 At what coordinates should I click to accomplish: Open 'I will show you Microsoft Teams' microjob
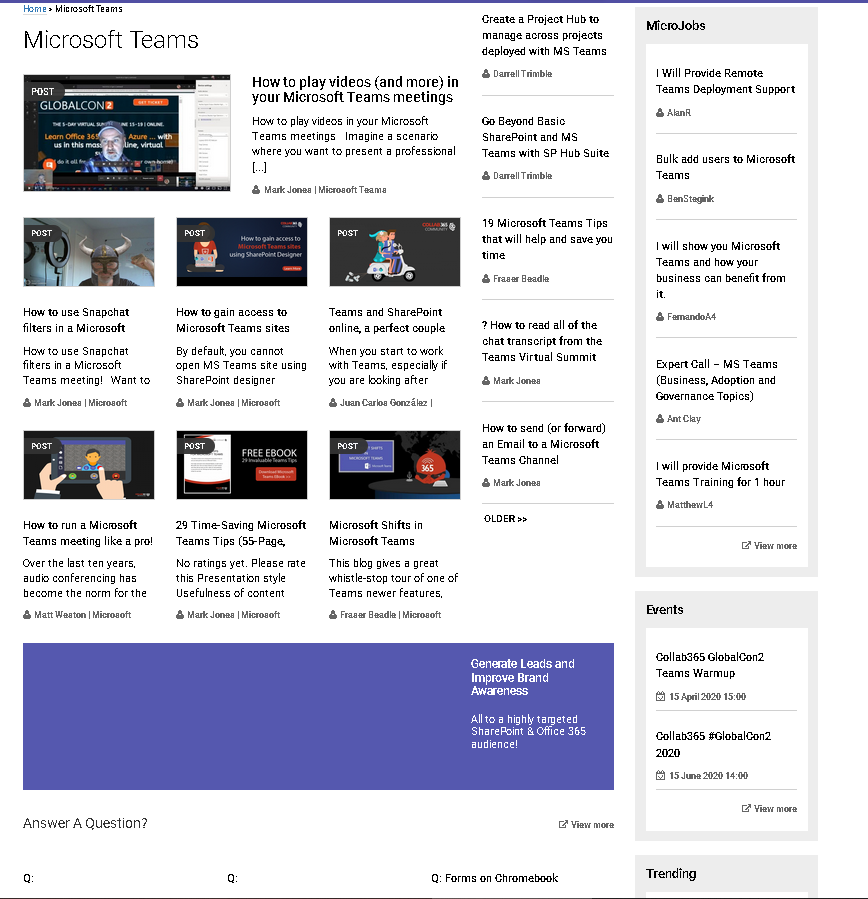[x=721, y=270]
